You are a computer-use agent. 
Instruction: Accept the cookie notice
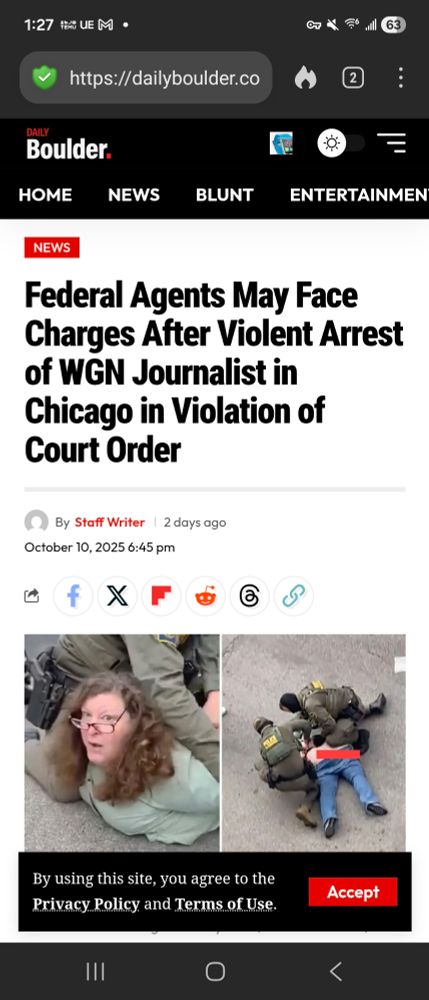click(x=353, y=892)
